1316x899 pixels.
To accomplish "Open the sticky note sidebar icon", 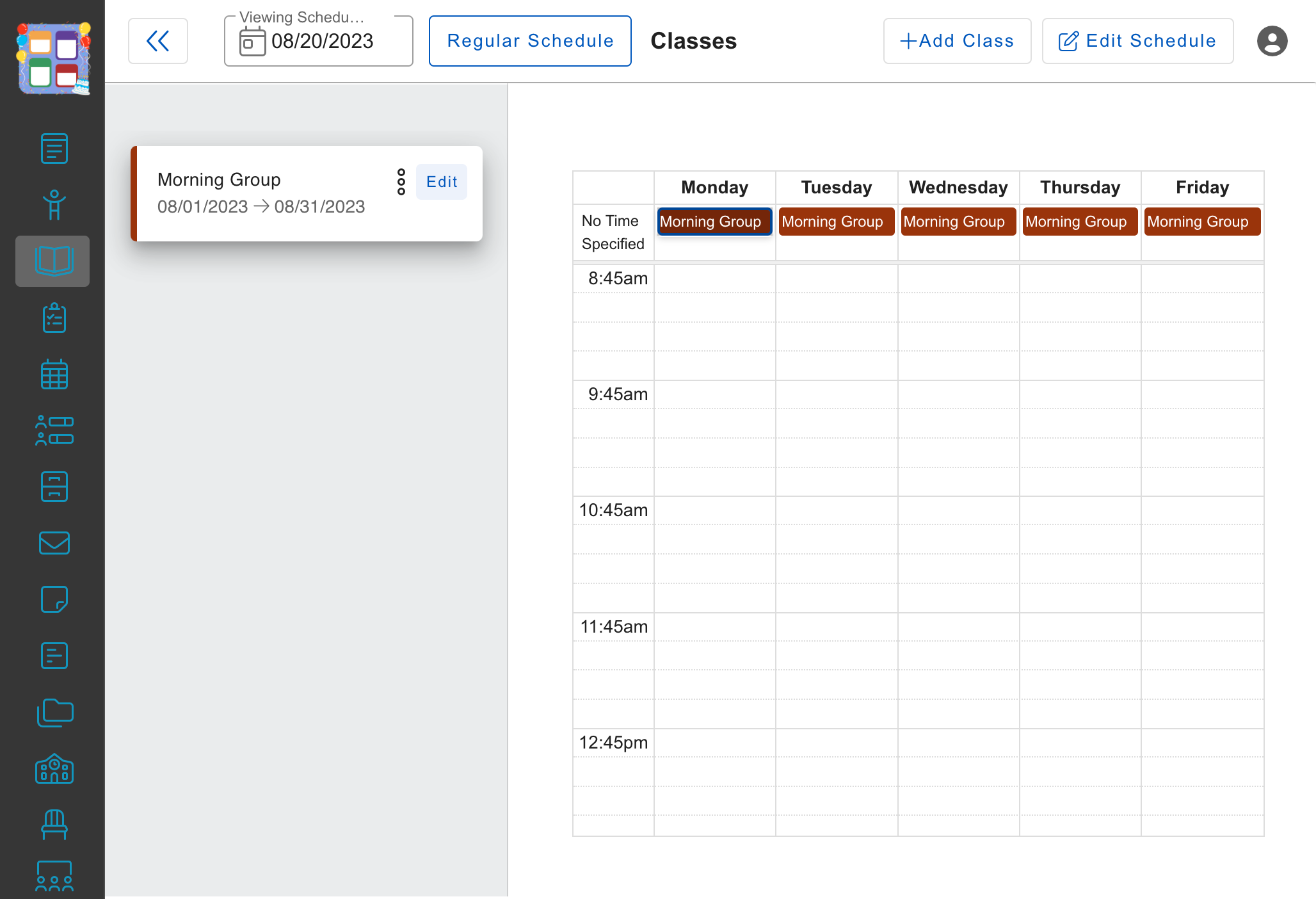I will click(54, 599).
